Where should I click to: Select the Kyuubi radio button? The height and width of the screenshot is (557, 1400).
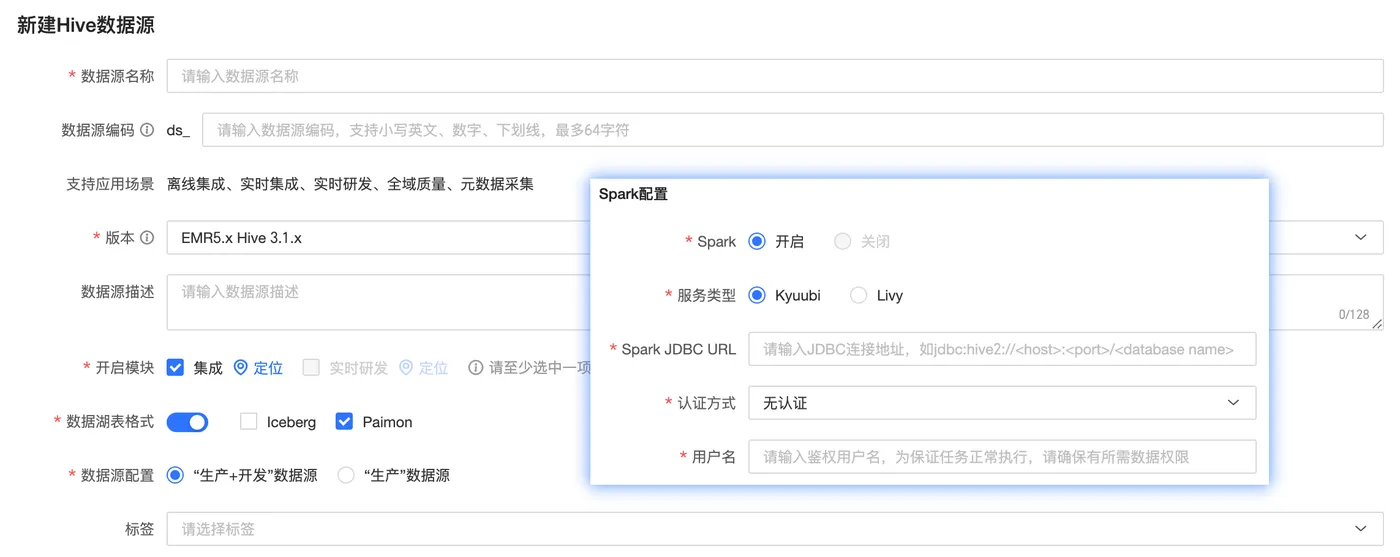[757, 295]
